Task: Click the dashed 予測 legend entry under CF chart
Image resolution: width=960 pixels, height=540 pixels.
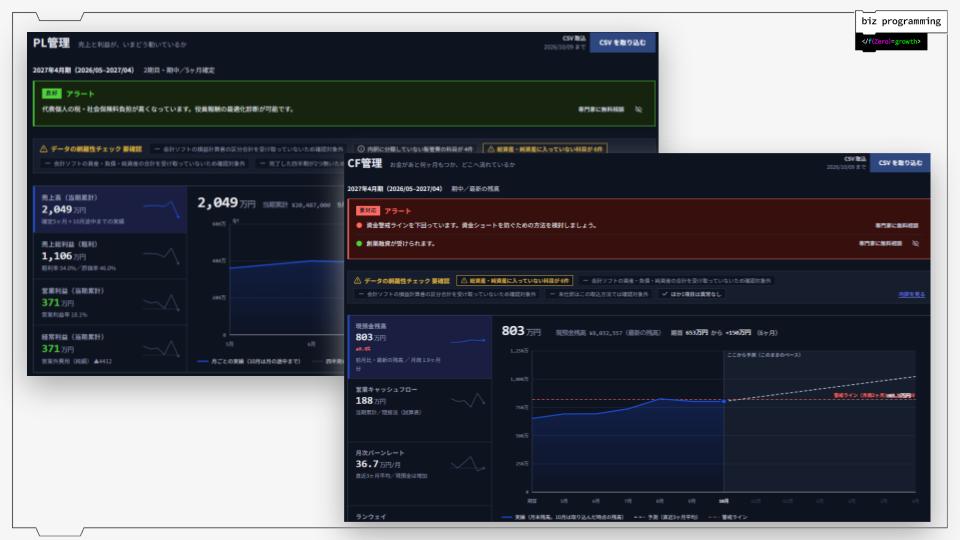Action: [x=666, y=517]
